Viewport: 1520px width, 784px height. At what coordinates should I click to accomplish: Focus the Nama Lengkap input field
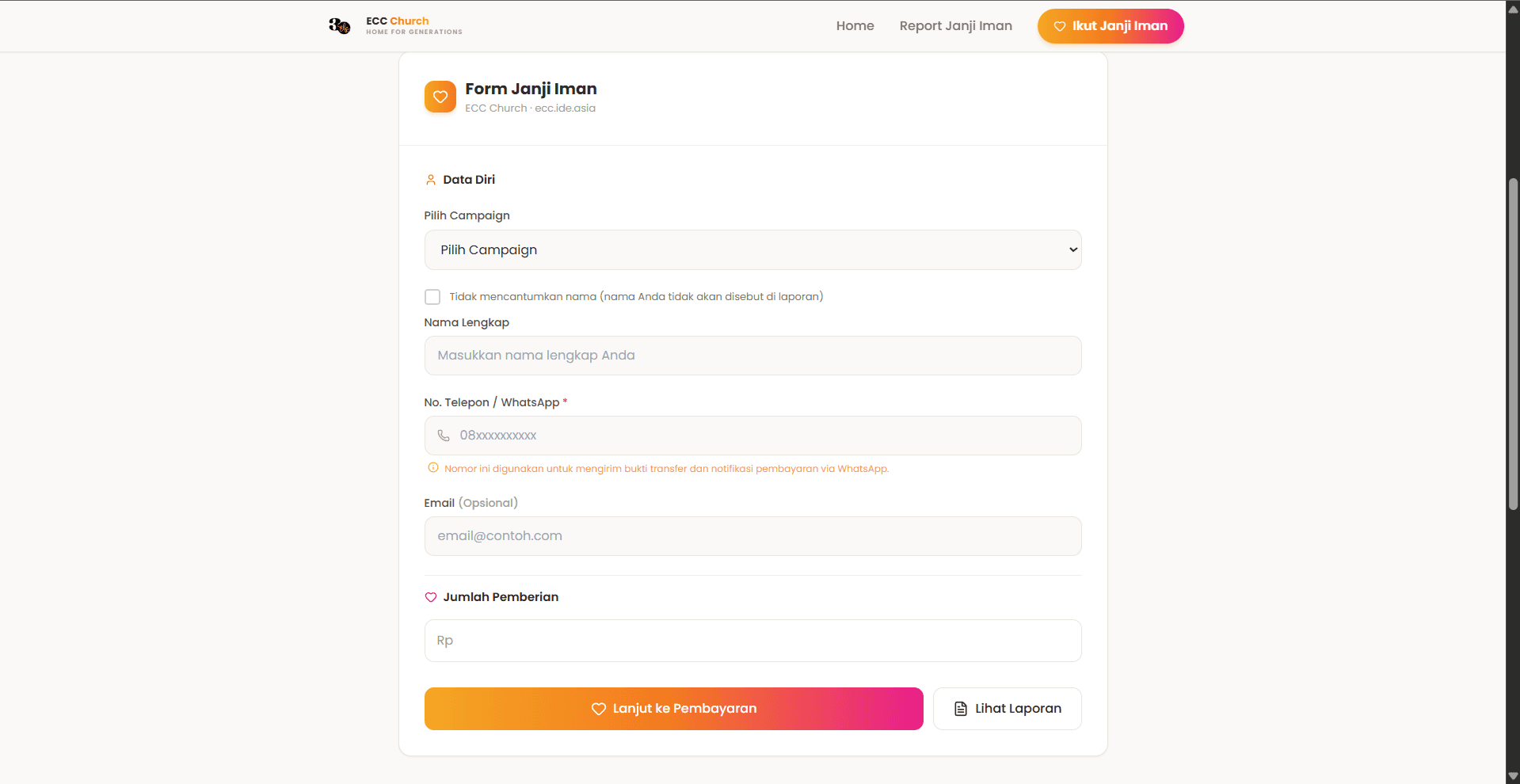coord(752,356)
